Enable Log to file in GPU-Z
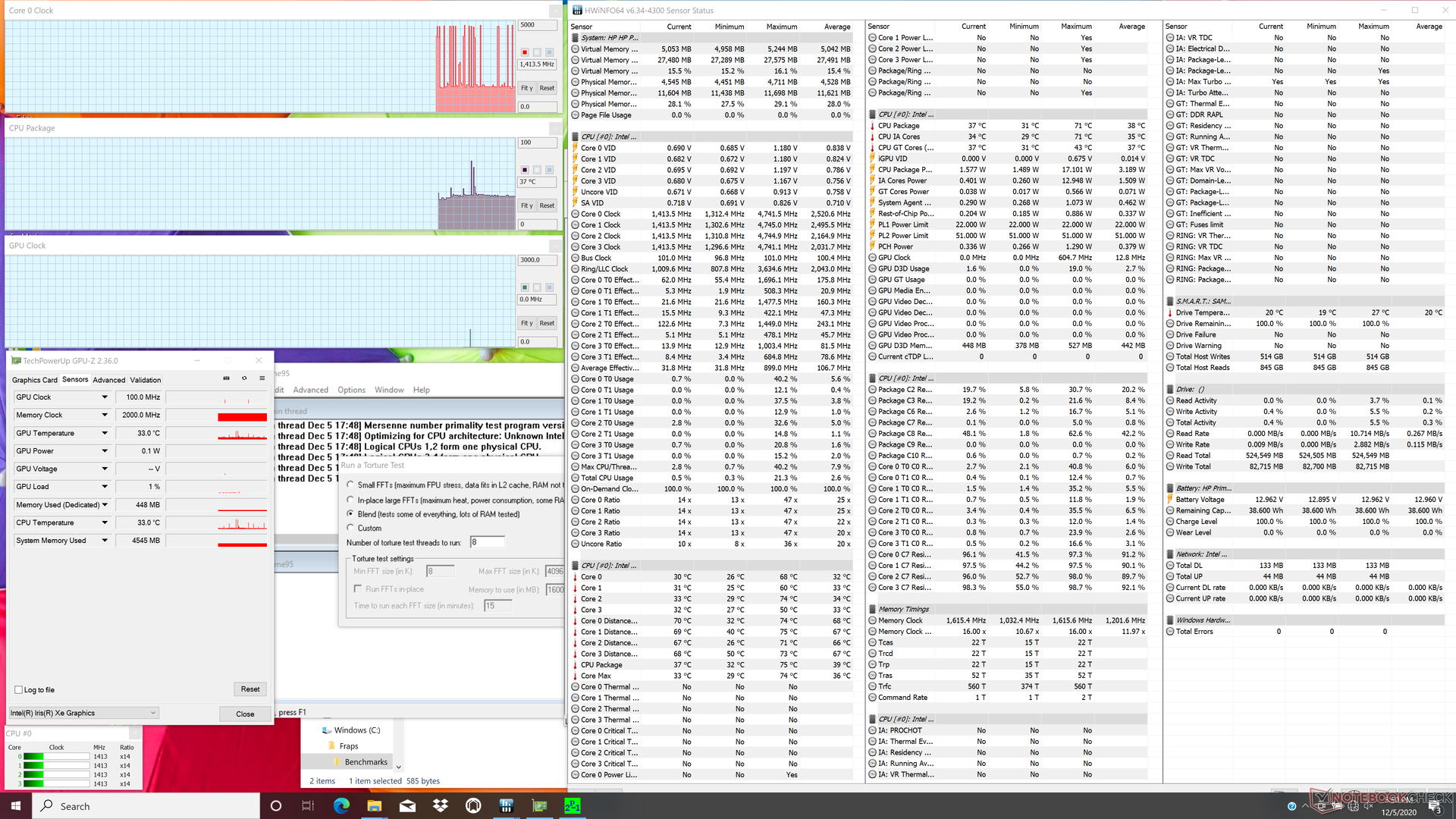 point(19,690)
